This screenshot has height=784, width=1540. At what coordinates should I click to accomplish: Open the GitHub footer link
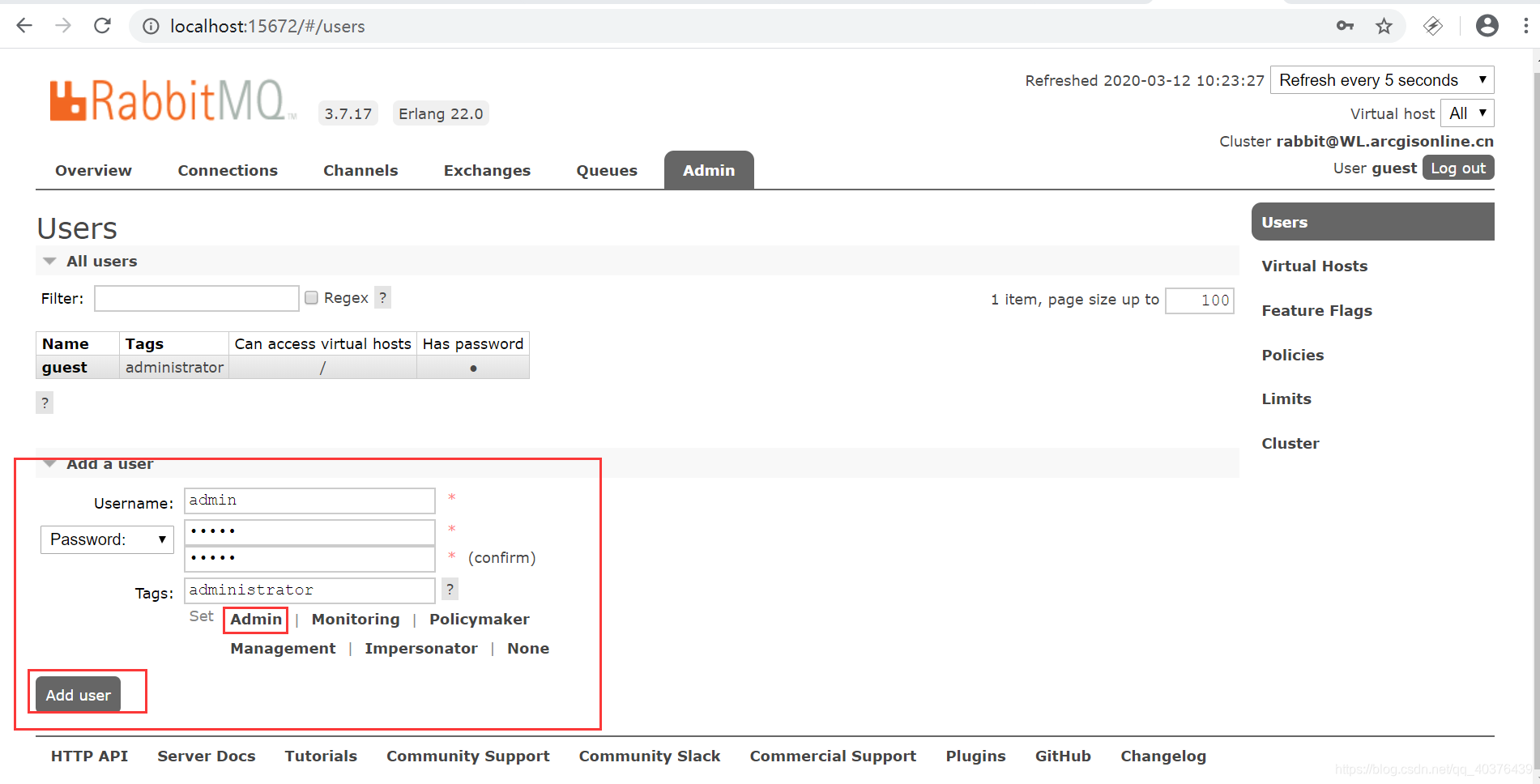(x=1063, y=756)
